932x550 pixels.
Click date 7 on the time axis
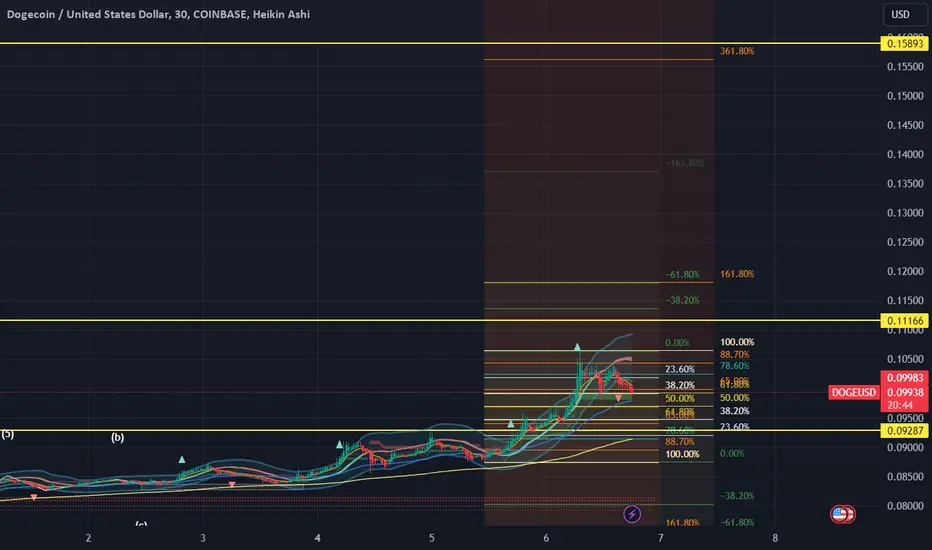point(660,538)
